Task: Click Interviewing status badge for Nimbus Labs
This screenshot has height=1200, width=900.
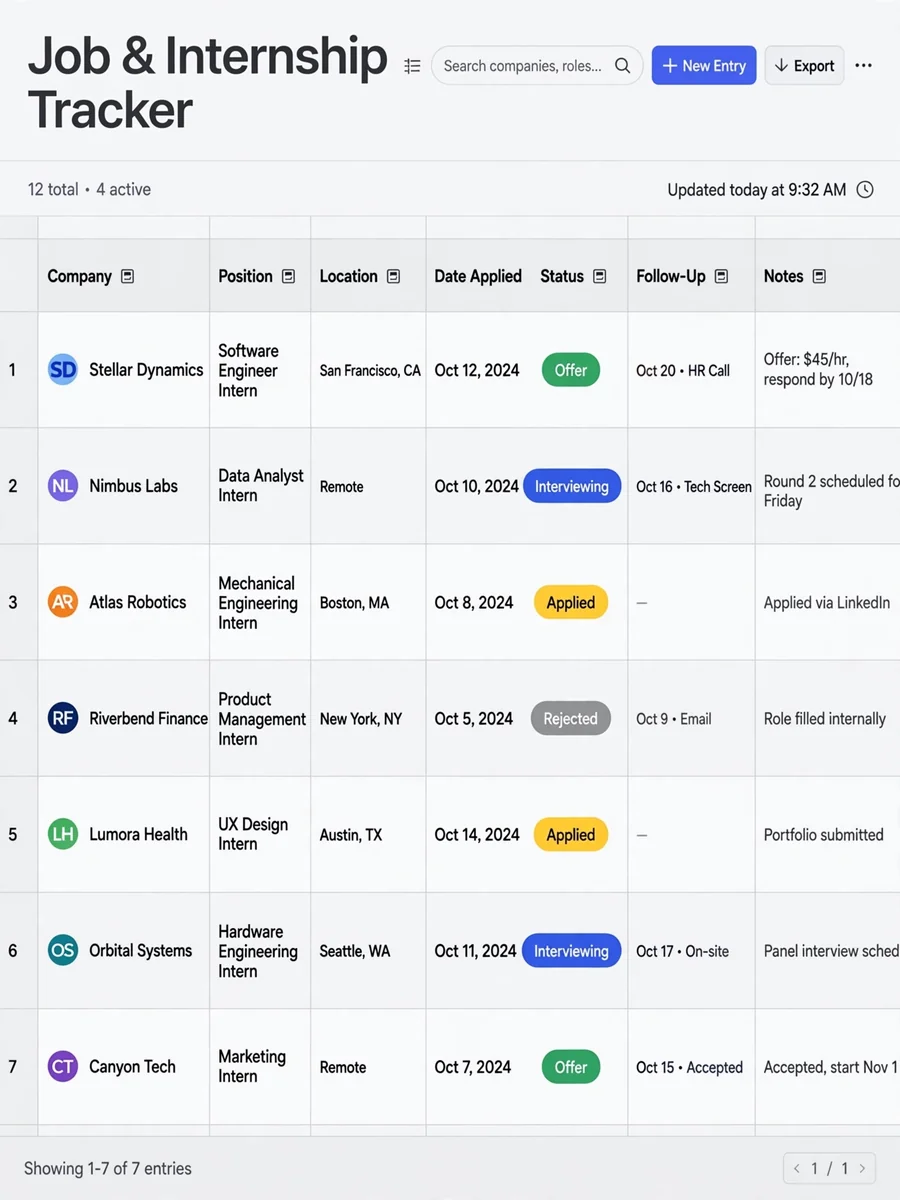Action: click(572, 486)
